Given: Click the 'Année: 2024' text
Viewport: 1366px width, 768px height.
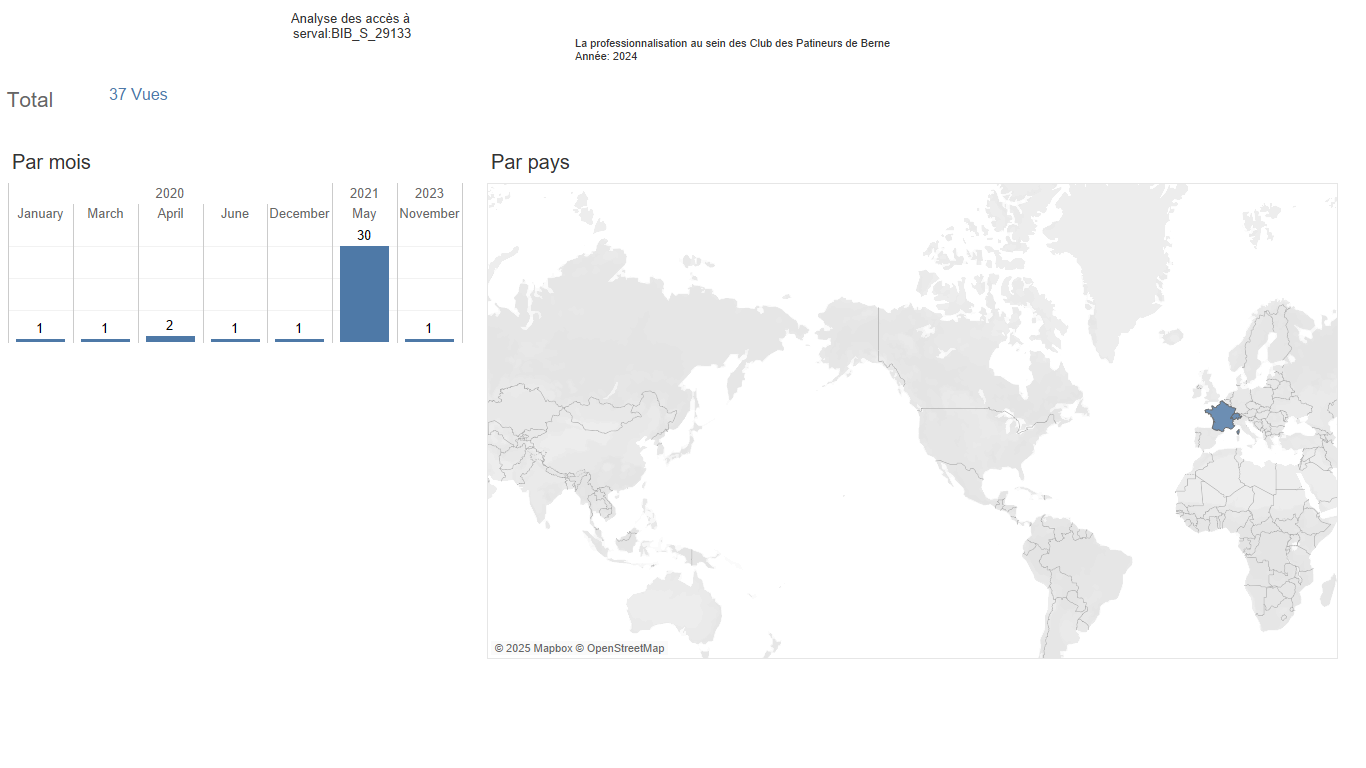Looking at the screenshot, I should 606,56.
